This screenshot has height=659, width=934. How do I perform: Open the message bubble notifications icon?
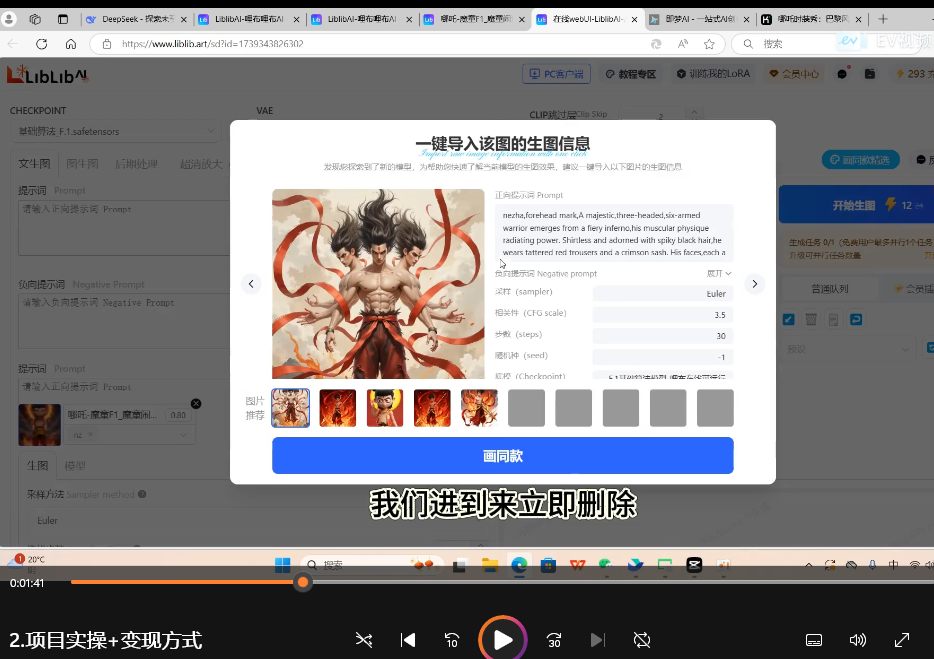(842, 74)
